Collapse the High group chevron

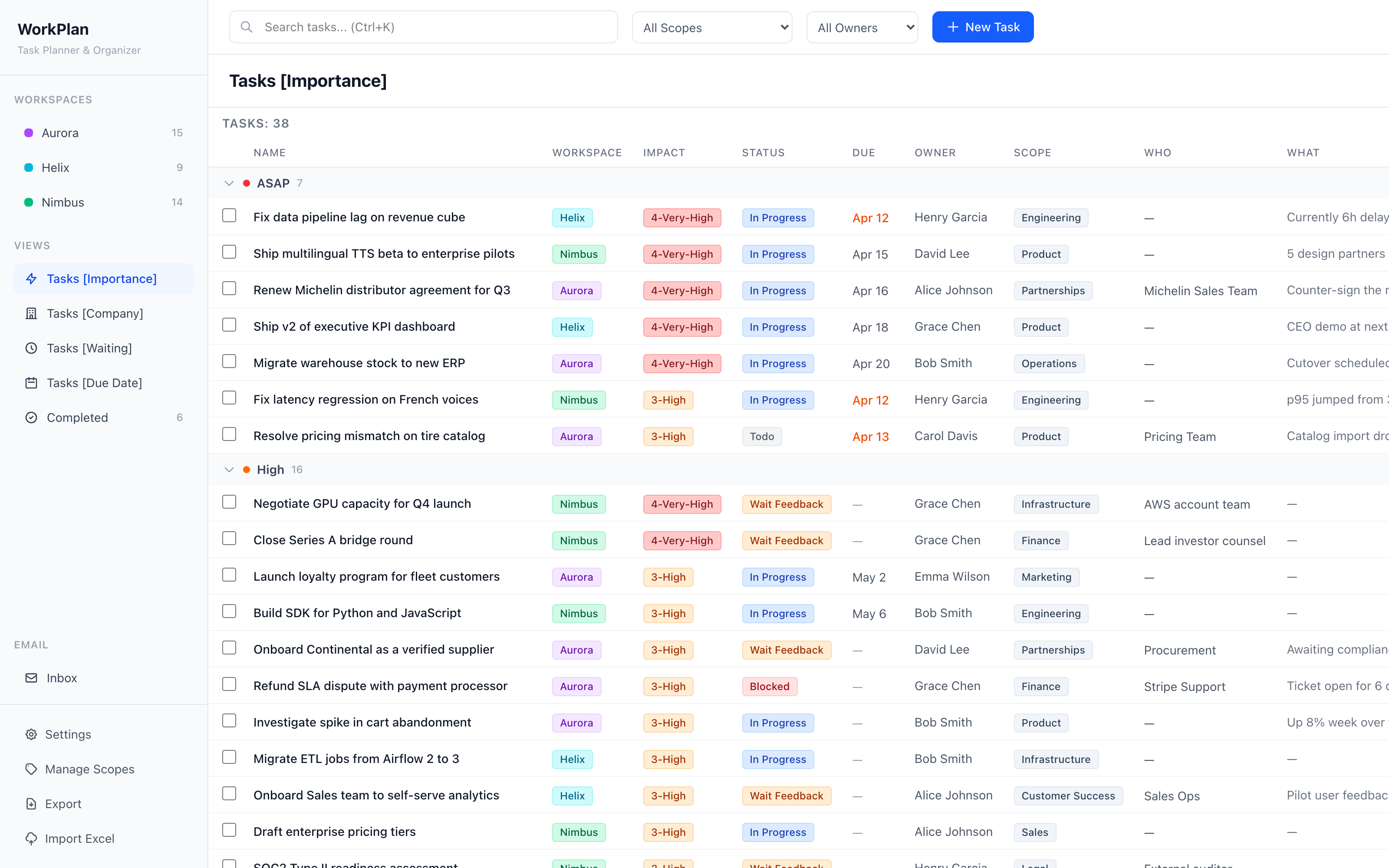tap(229, 470)
